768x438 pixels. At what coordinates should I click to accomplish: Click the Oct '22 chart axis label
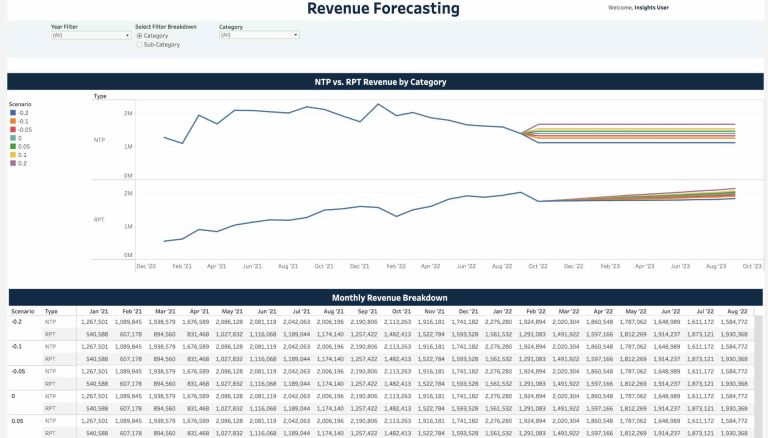(538, 266)
